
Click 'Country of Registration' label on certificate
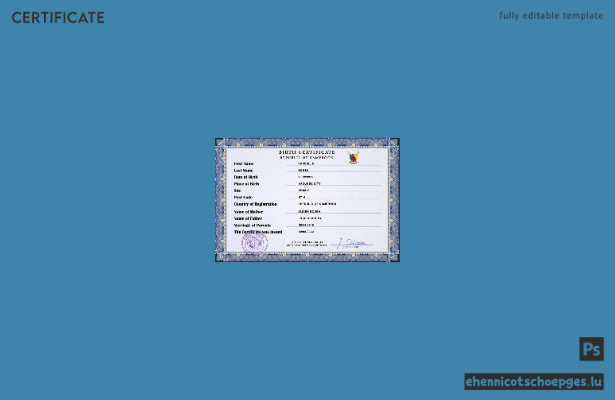[255, 204]
